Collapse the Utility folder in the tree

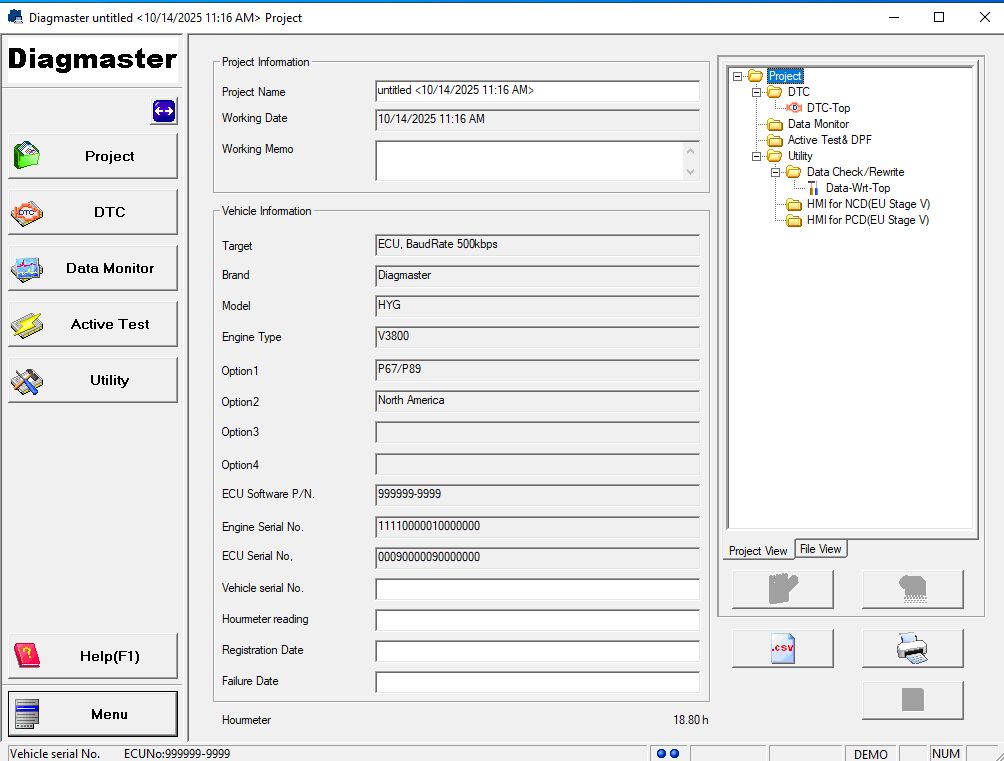pos(757,156)
